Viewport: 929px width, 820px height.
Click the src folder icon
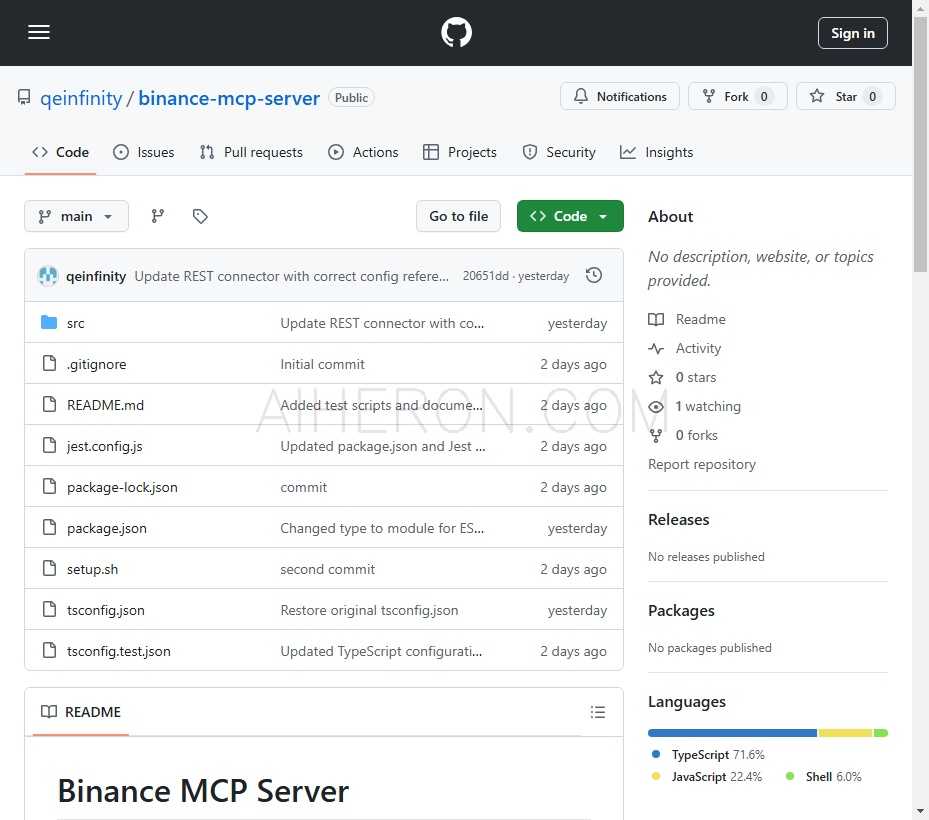point(49,322)
